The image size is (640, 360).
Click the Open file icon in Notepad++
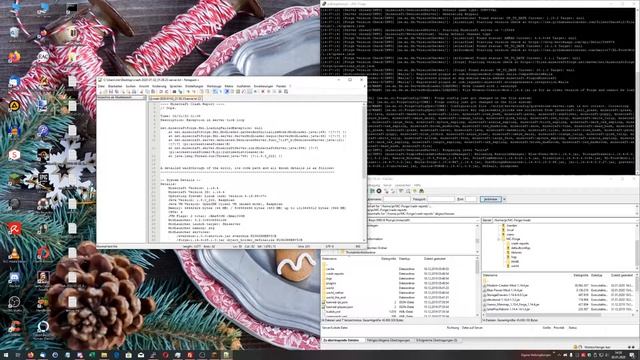tap(105, 91)
